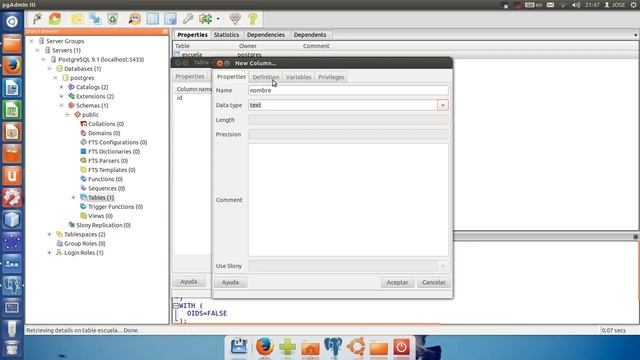Open System Settings gear-wrench launcher icon

pos(12,198)
